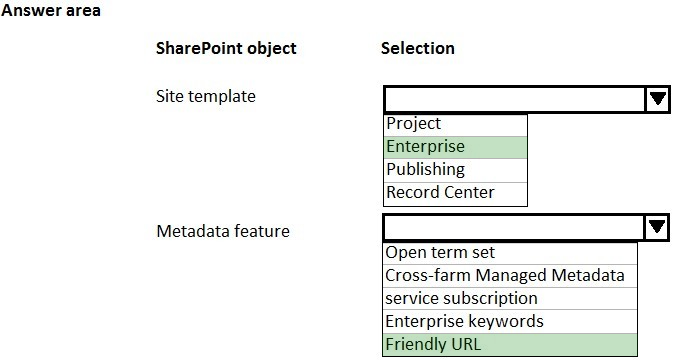Select Enterprise keywords metadata feature
The width and height of the screenshot is (680, 364).
click(510, 321)
